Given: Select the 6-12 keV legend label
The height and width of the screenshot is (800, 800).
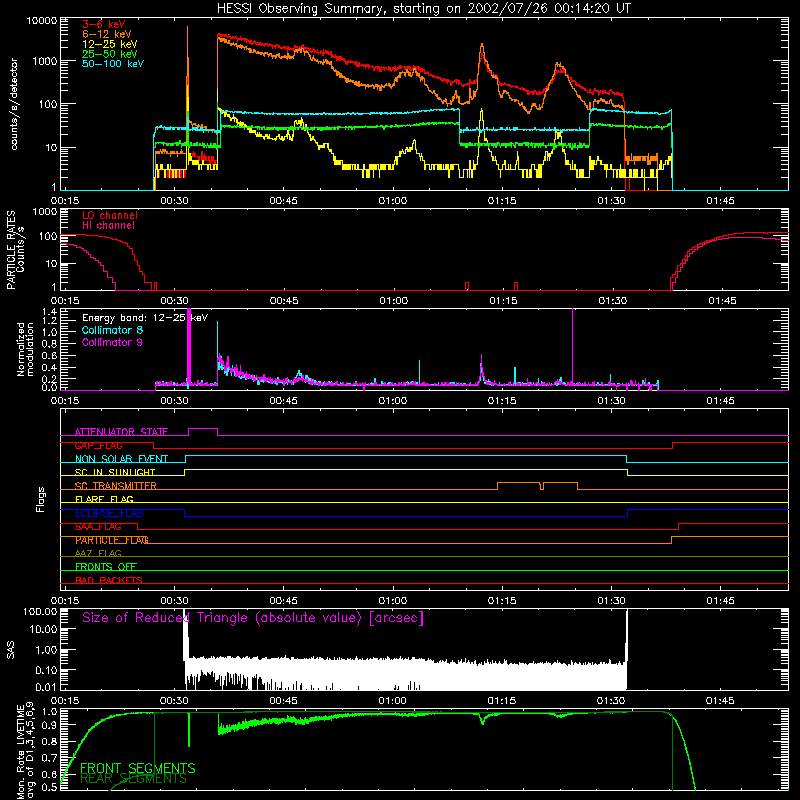Looking at the screenshot, I should click(x=107, y=34).
